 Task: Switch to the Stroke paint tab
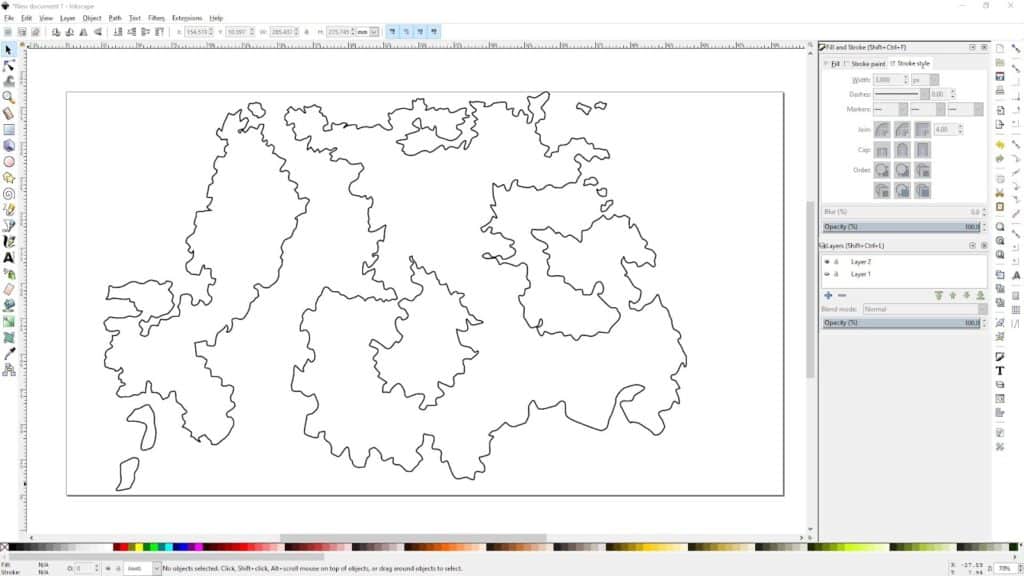pyautogui.click(x=865, y=64)
